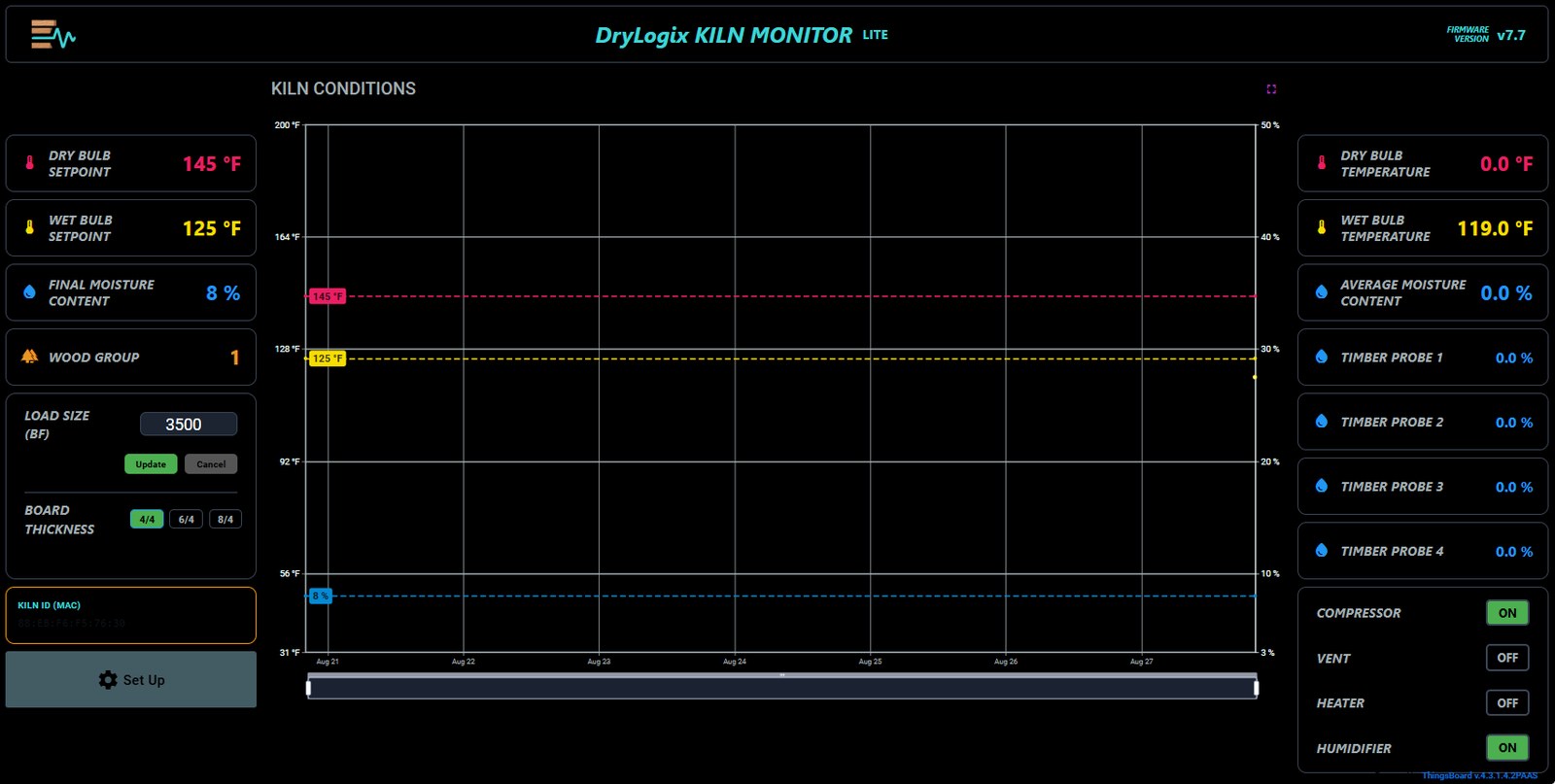Viewport: 1555px width, 784px height.
Task: Open the Set Up button
Action: [131, 679]
